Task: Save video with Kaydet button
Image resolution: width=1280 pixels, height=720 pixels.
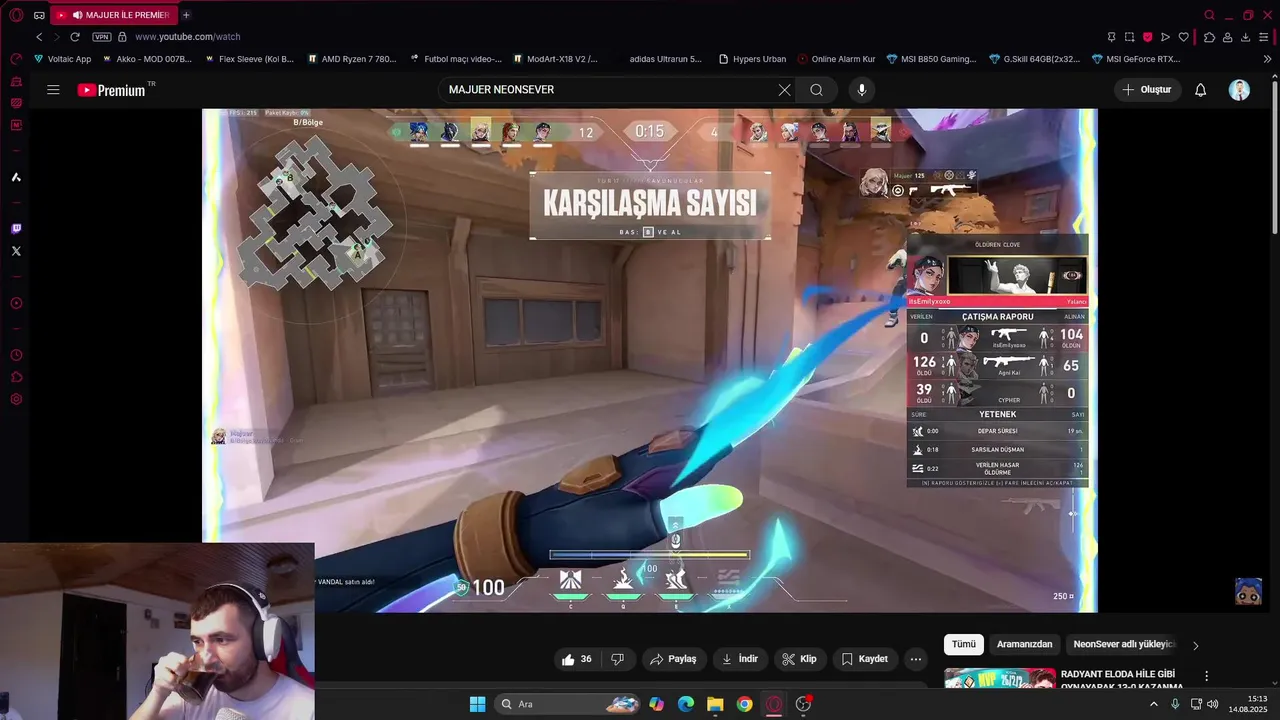Action: [x=864, y=659]
